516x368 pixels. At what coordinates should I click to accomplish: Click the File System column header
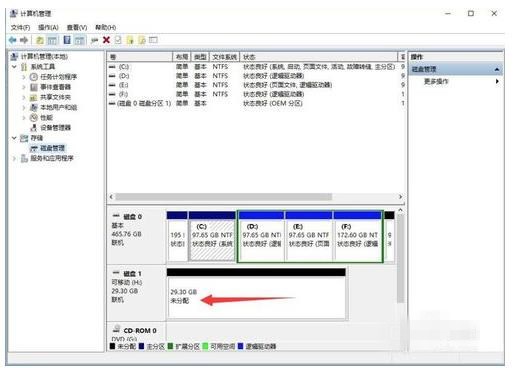point(225,57)
